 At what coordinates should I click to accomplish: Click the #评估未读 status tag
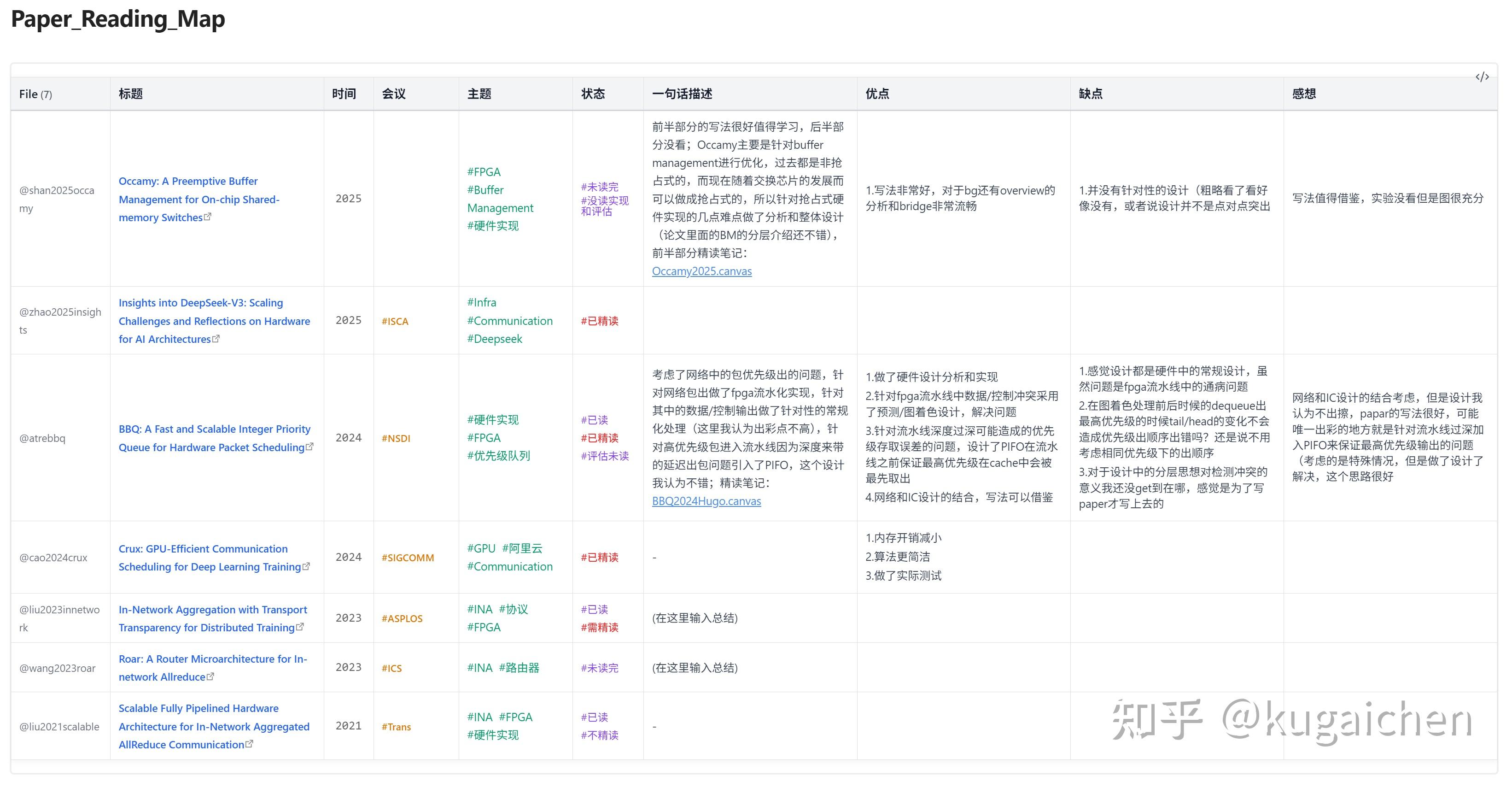pyautogui.click(x=605, y=456)
